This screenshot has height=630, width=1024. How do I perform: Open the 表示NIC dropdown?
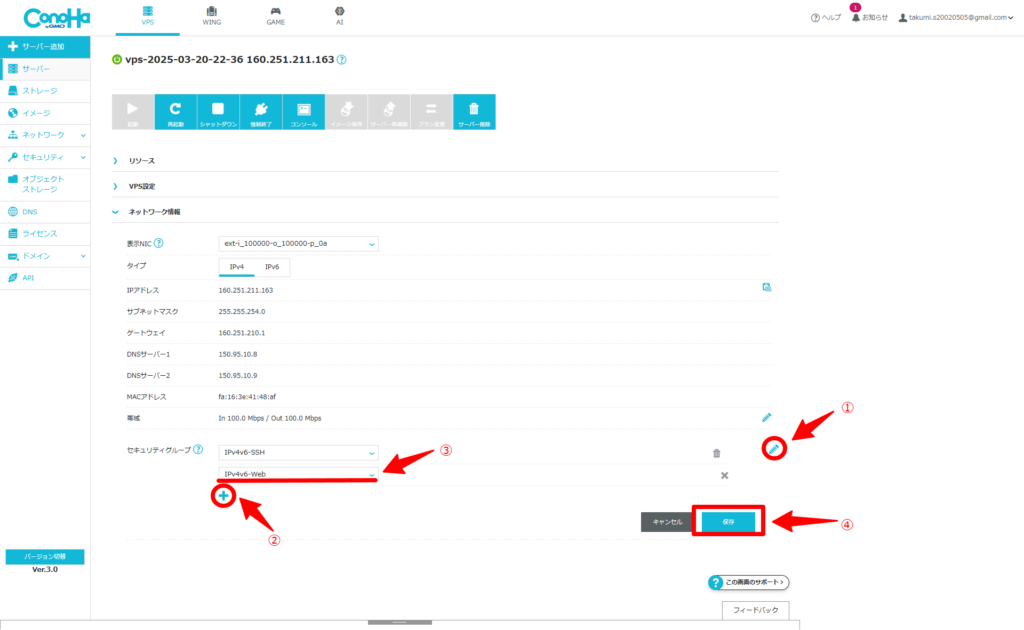tap(298, 243)
